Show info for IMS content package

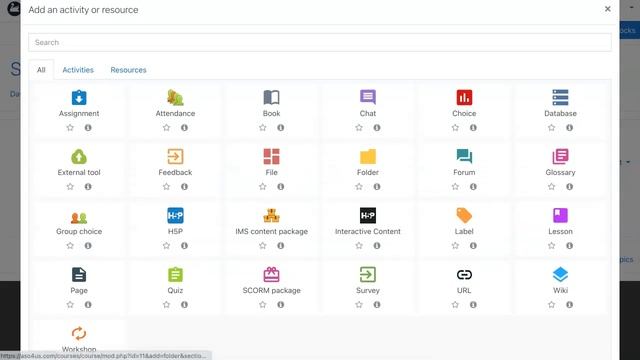point(281,246)
